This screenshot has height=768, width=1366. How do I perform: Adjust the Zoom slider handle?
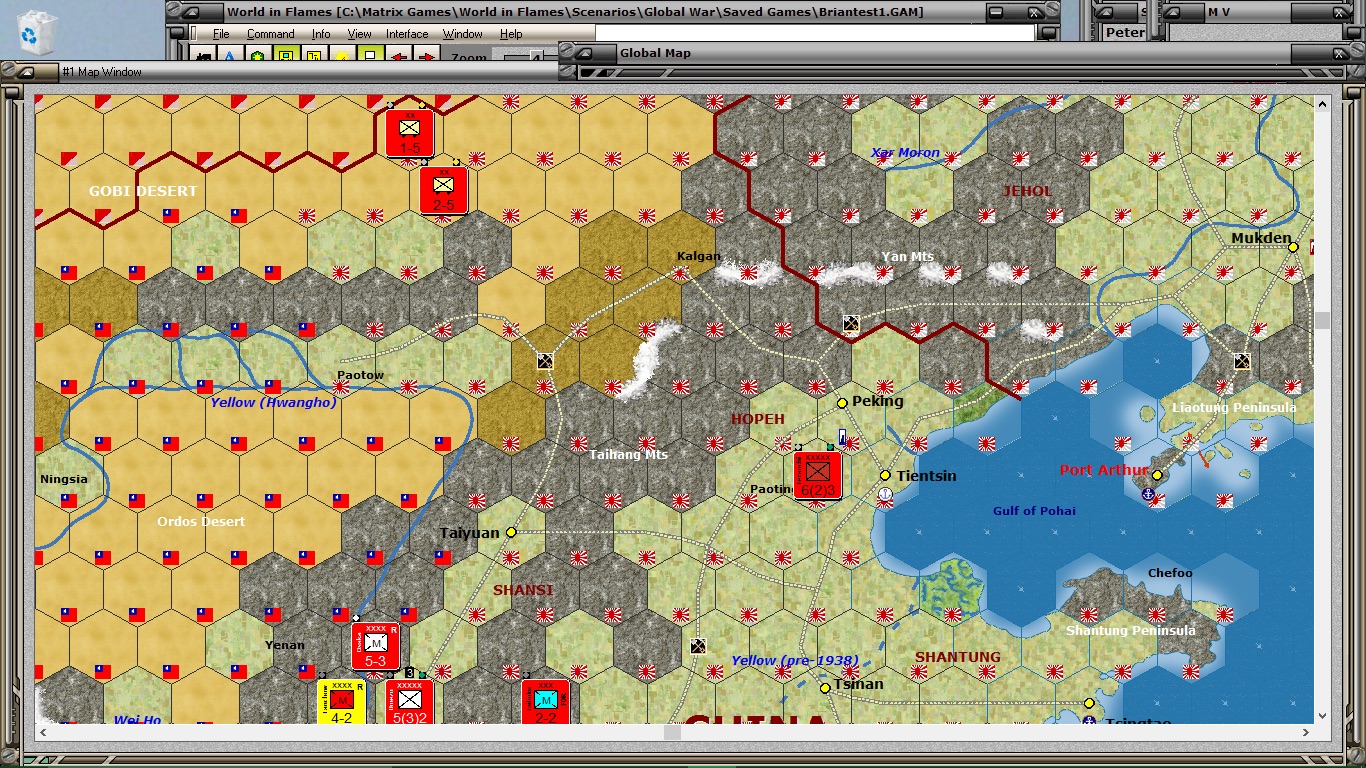pos(536,57)
